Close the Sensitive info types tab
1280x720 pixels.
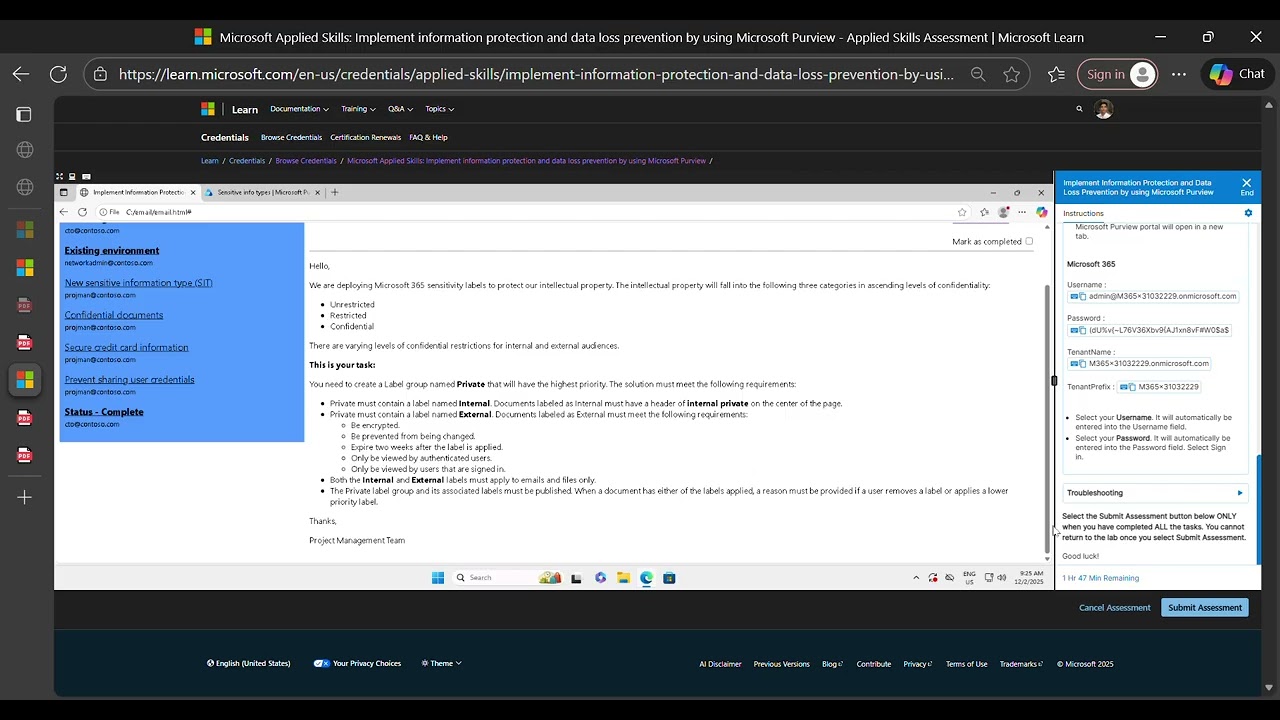318,192
